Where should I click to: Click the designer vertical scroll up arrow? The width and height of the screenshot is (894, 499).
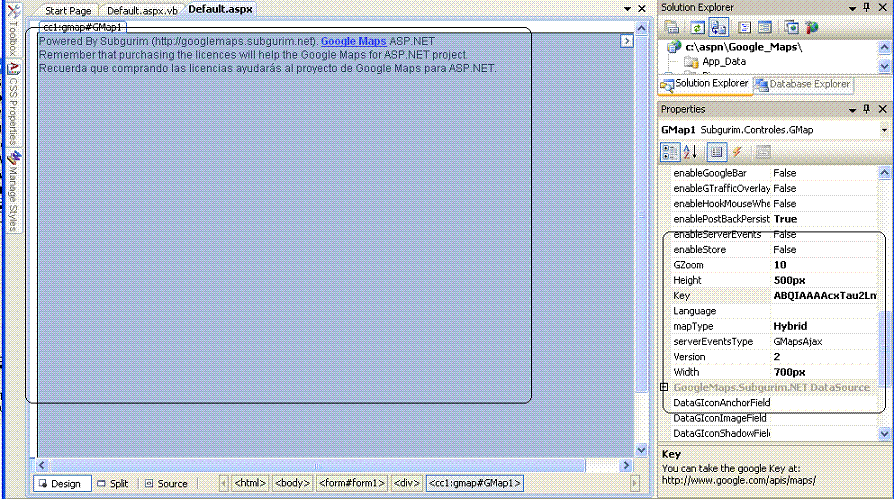641,28
